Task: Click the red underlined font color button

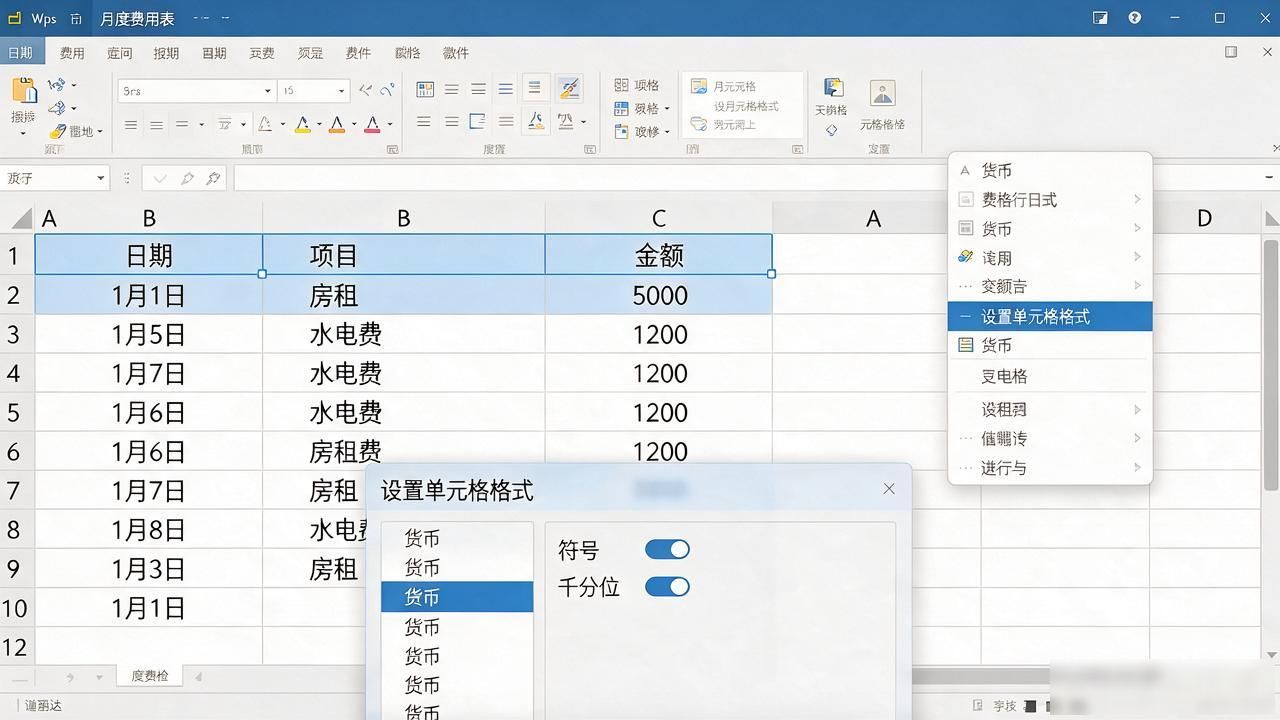Action: (x=372, y=125)
